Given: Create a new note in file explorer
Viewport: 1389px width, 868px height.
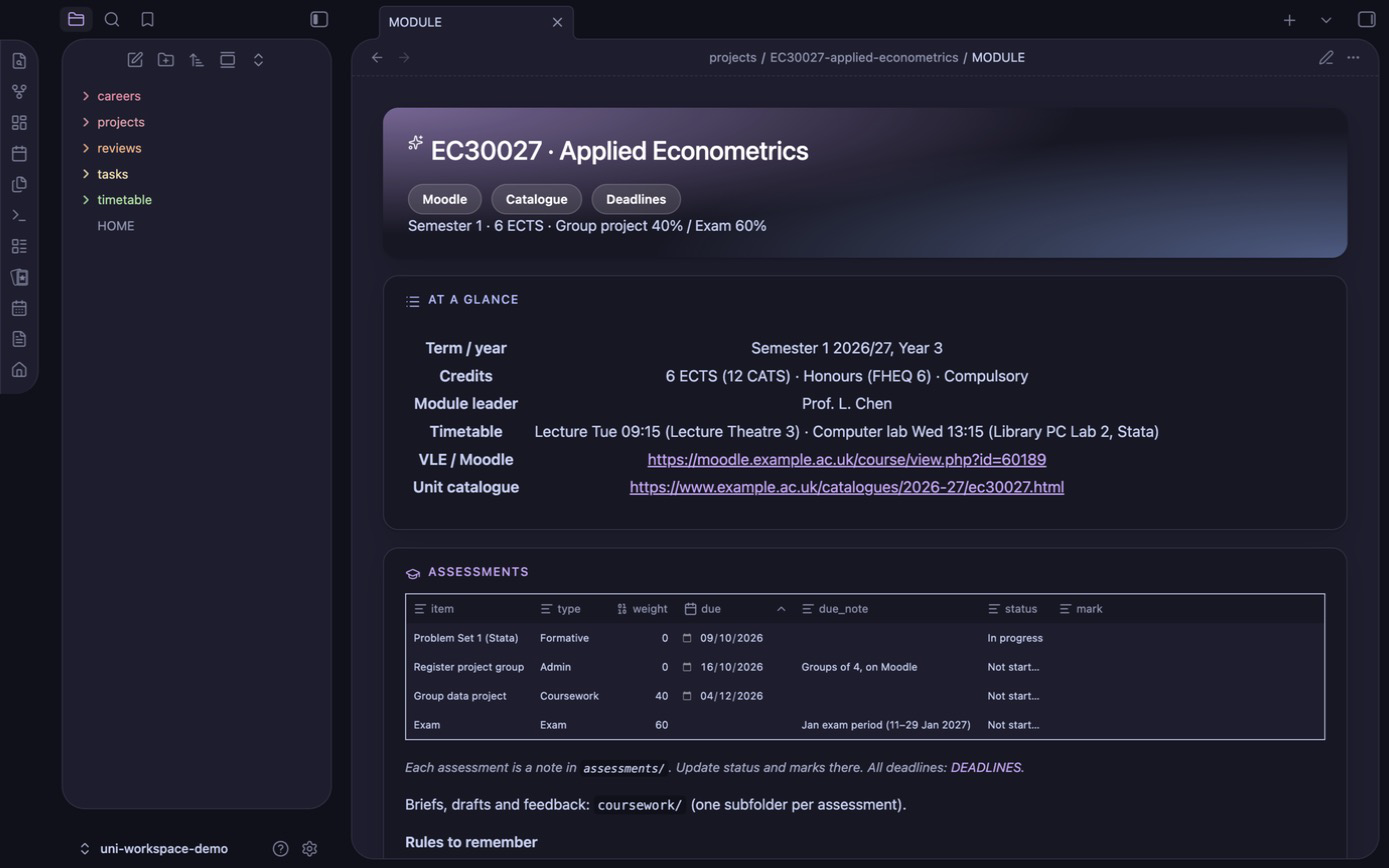Looking at the screenshot, I should tap(135, 60).
